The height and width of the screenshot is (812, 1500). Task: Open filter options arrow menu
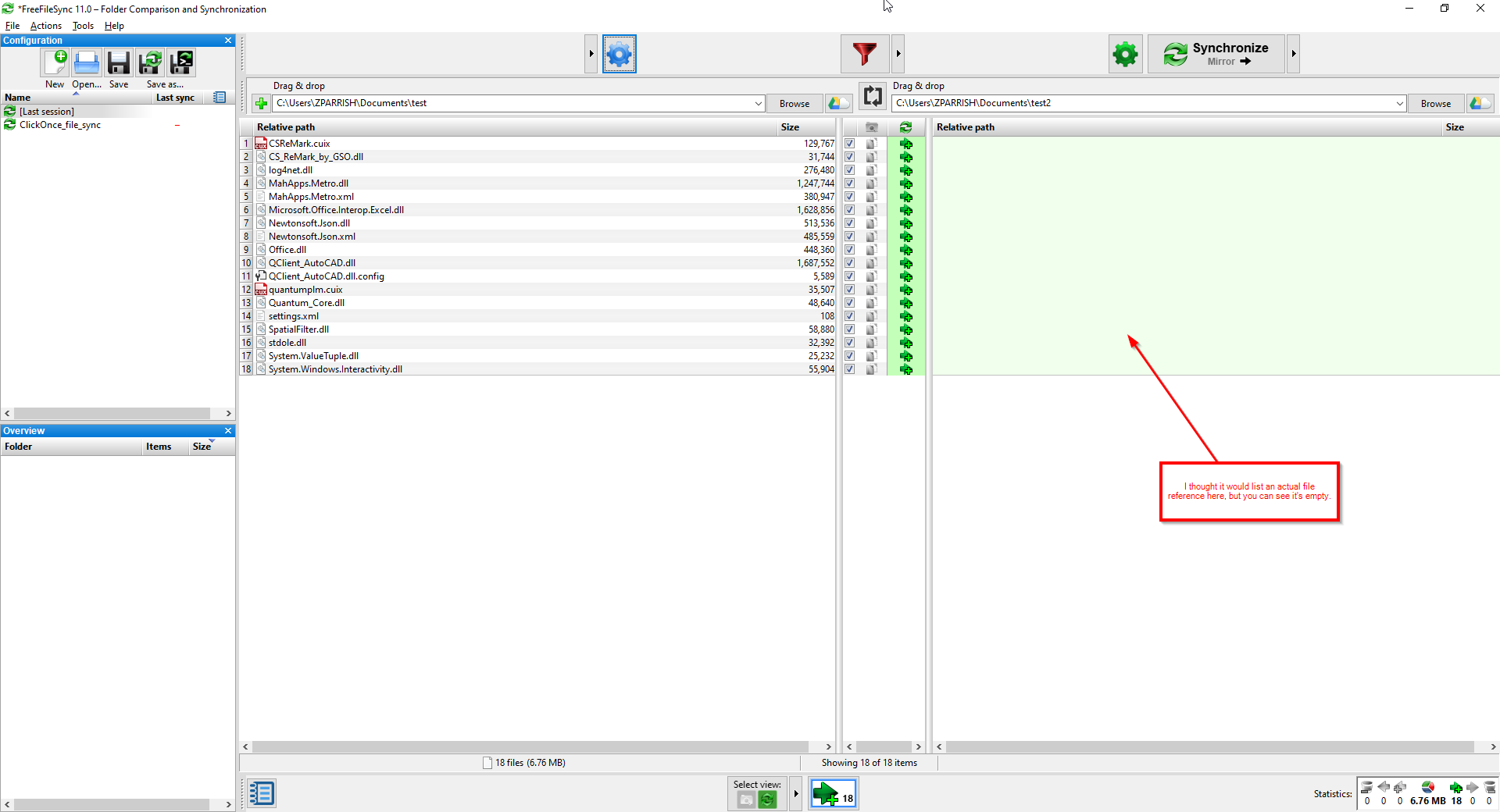pos(898,54)
